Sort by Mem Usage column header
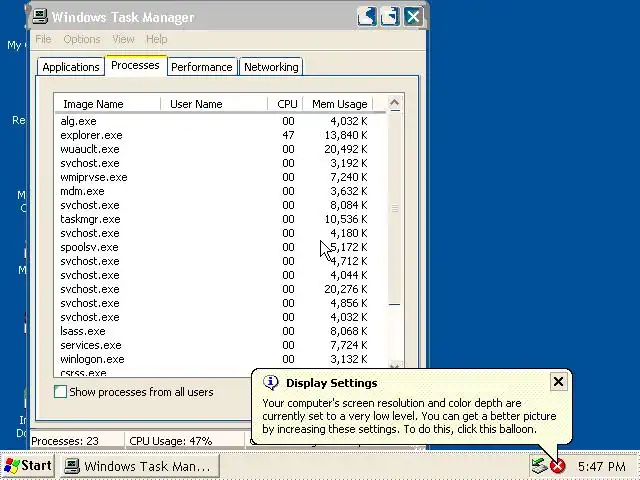Image resolution: width=640 pixels, height=480 pixels. point(338,104)
